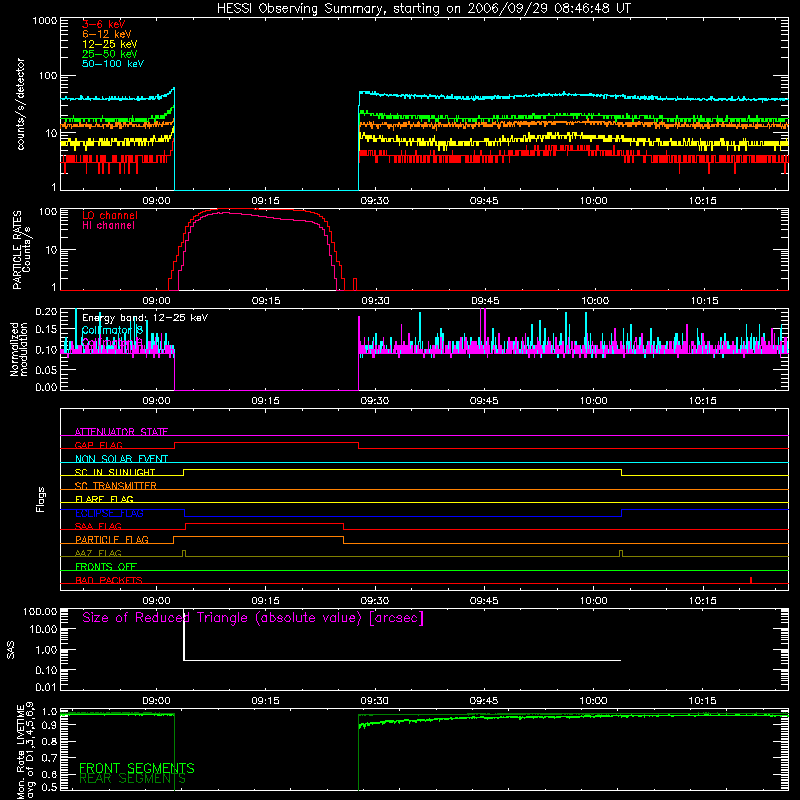Select the ECLIPSE_FLAG label
Viewport: 800px width, 800px height.
click(x=109, y=513)
